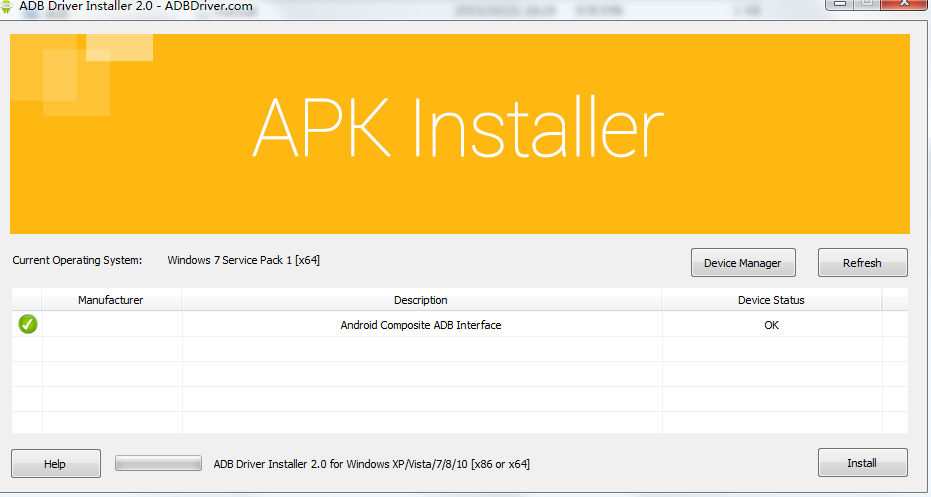Click the OK device status cell
Screen dimensions: 931x497
[x=771, y=325]
